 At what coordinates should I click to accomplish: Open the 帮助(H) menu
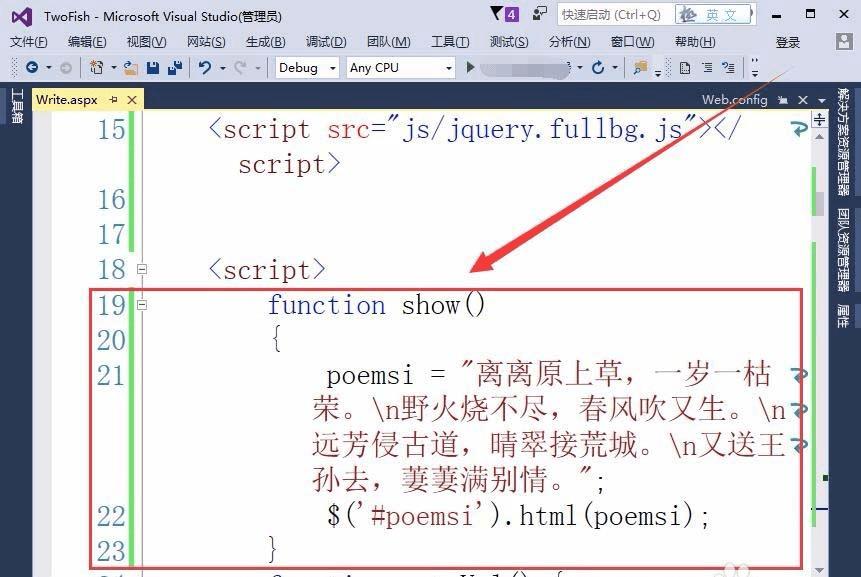click(695, 42)
